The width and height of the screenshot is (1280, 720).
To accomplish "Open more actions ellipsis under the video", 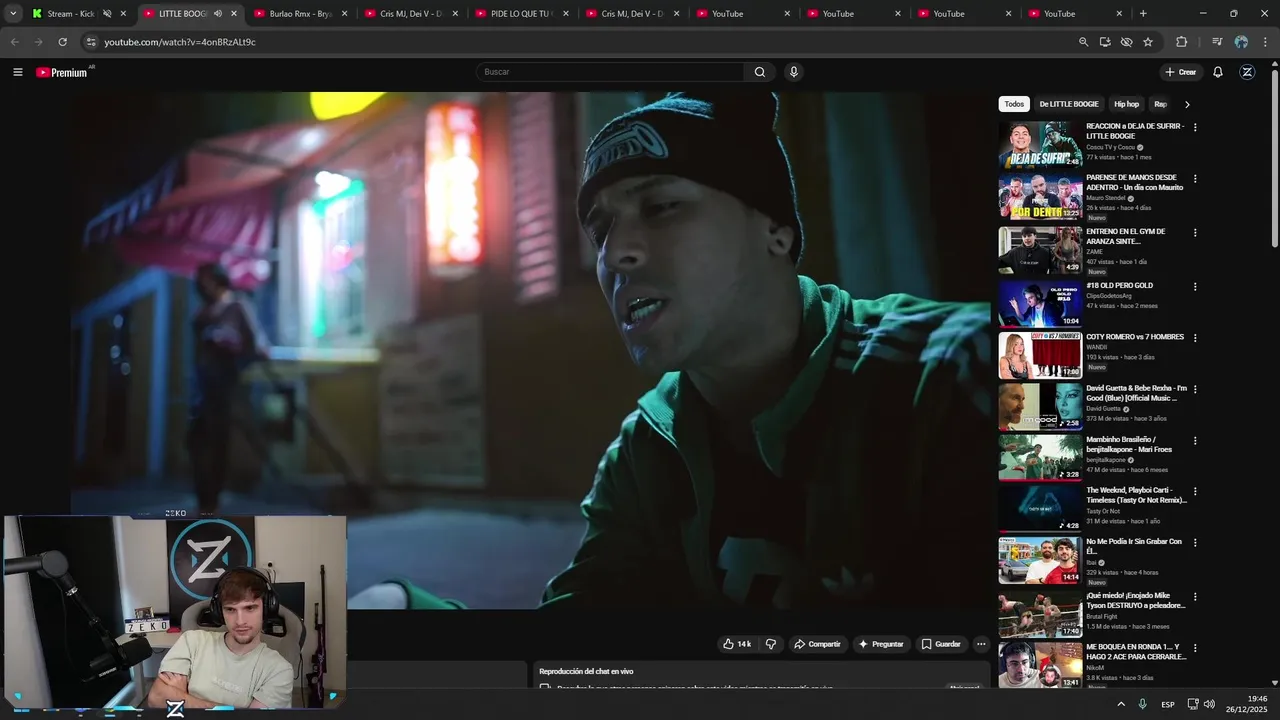I will [981, 644].
